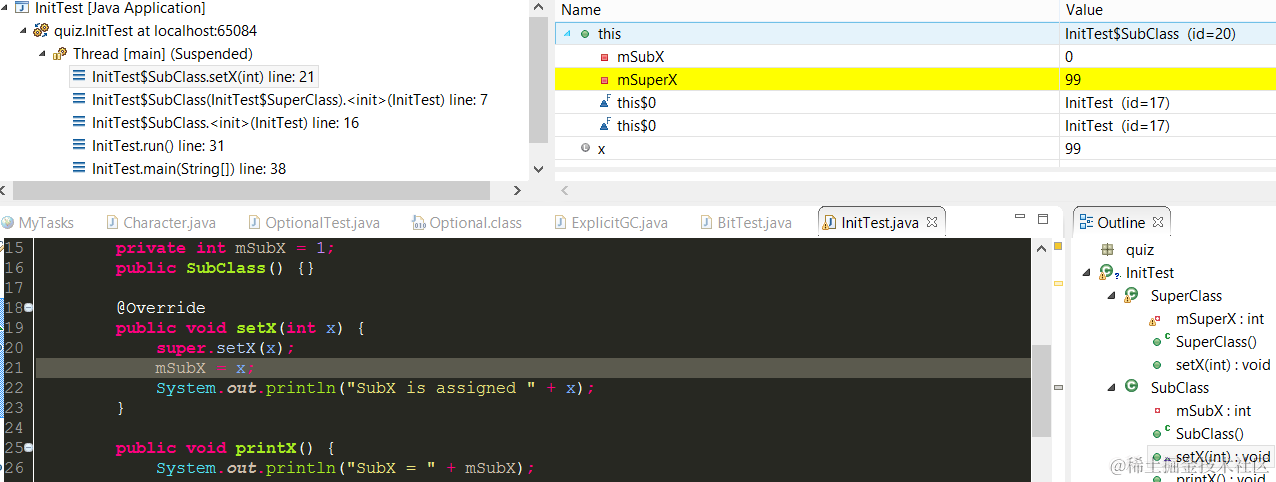Collapse the SuperClass node in Outline
Screen dimensions: 1276x482
coord(1111,296)
